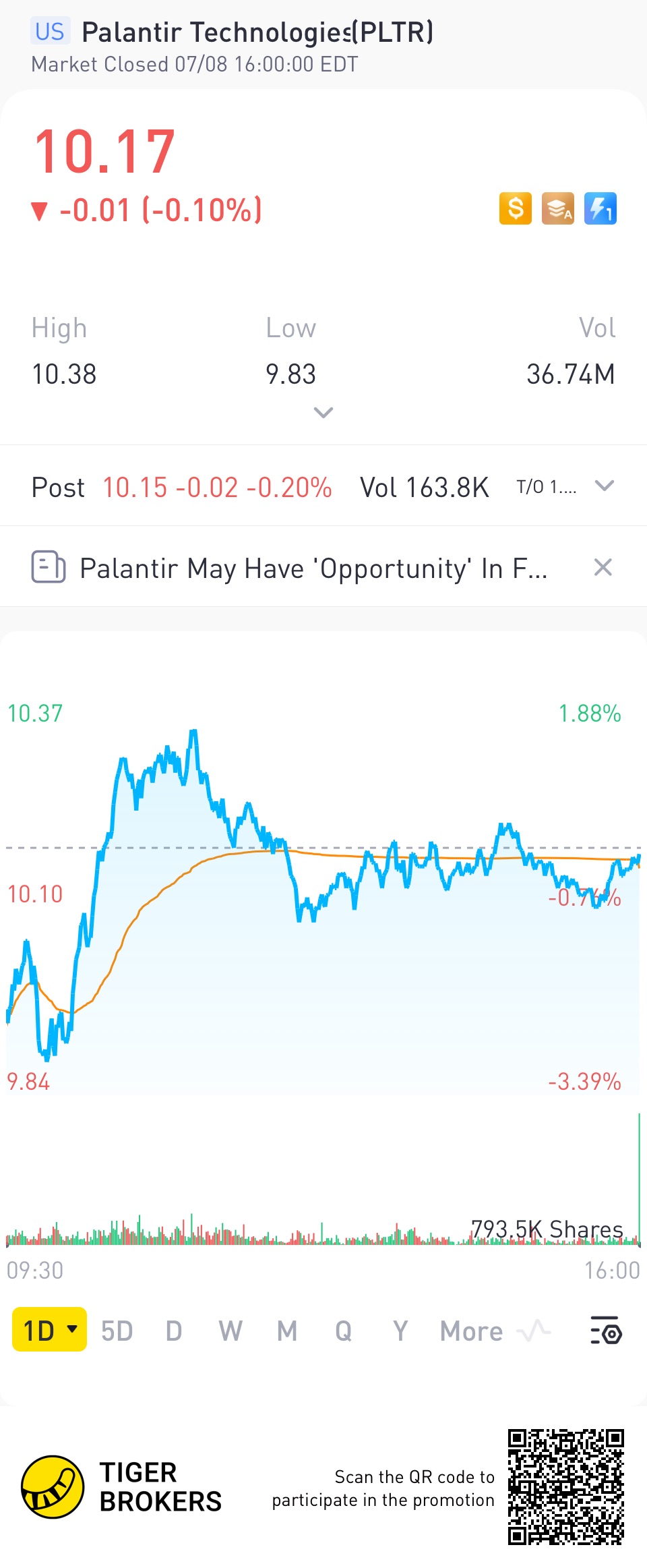Switch to the 5D chart tab

coord(117,1331)
